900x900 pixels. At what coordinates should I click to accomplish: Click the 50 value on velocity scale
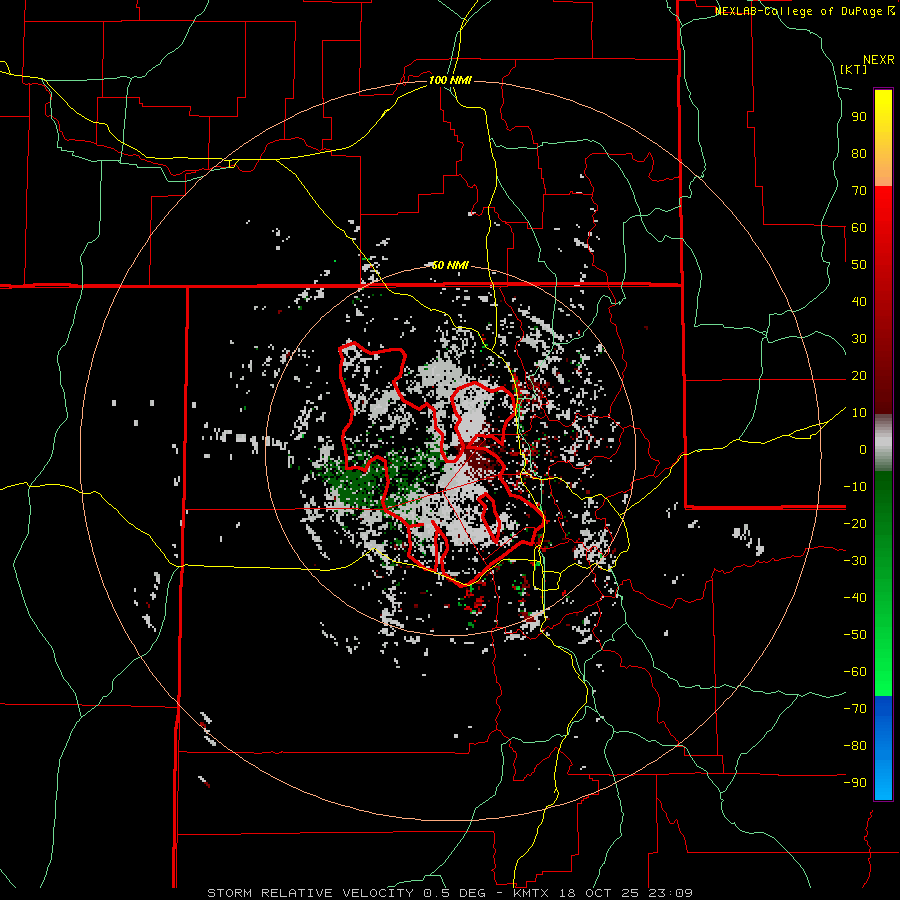859,265
